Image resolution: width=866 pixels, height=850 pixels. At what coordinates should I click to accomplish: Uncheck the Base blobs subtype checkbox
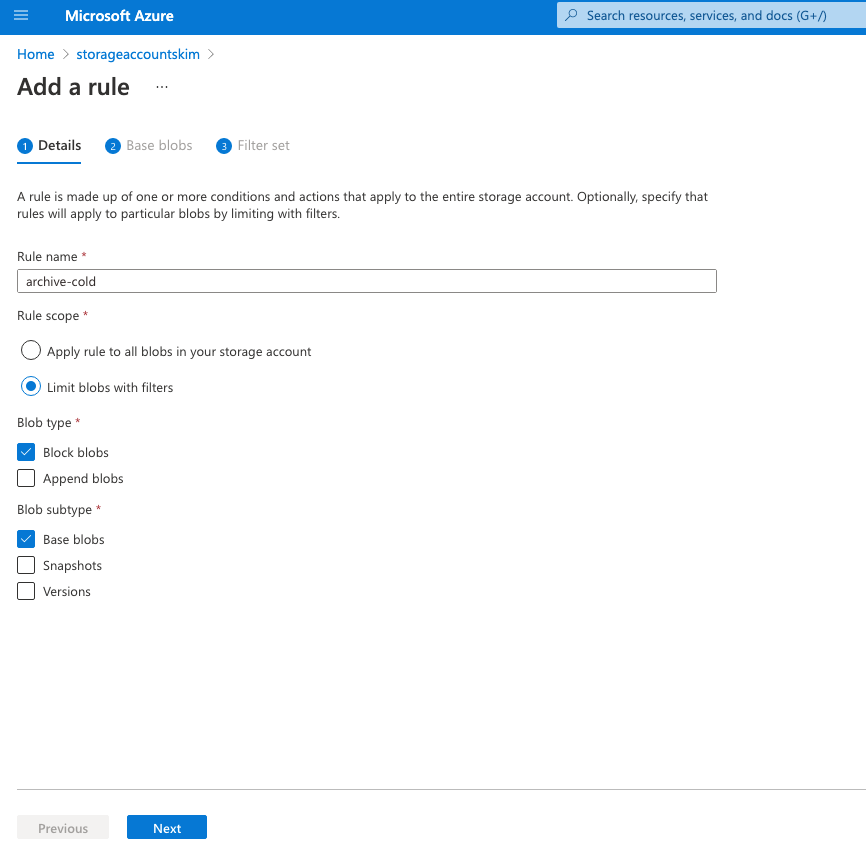pyautogui.click(x=26, y=539)
